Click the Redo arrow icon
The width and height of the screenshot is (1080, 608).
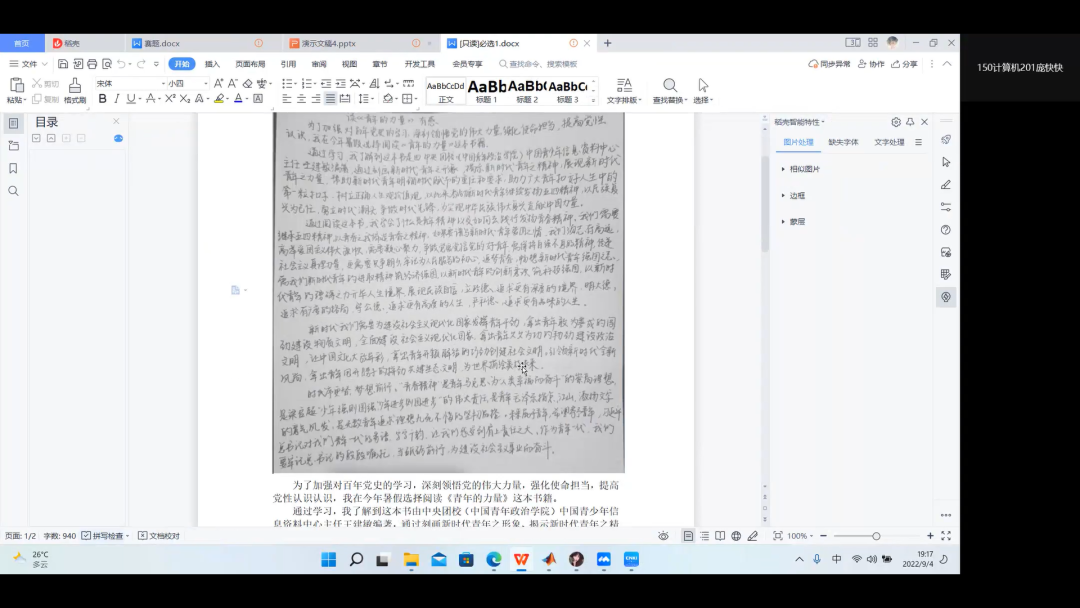[141, 64]
